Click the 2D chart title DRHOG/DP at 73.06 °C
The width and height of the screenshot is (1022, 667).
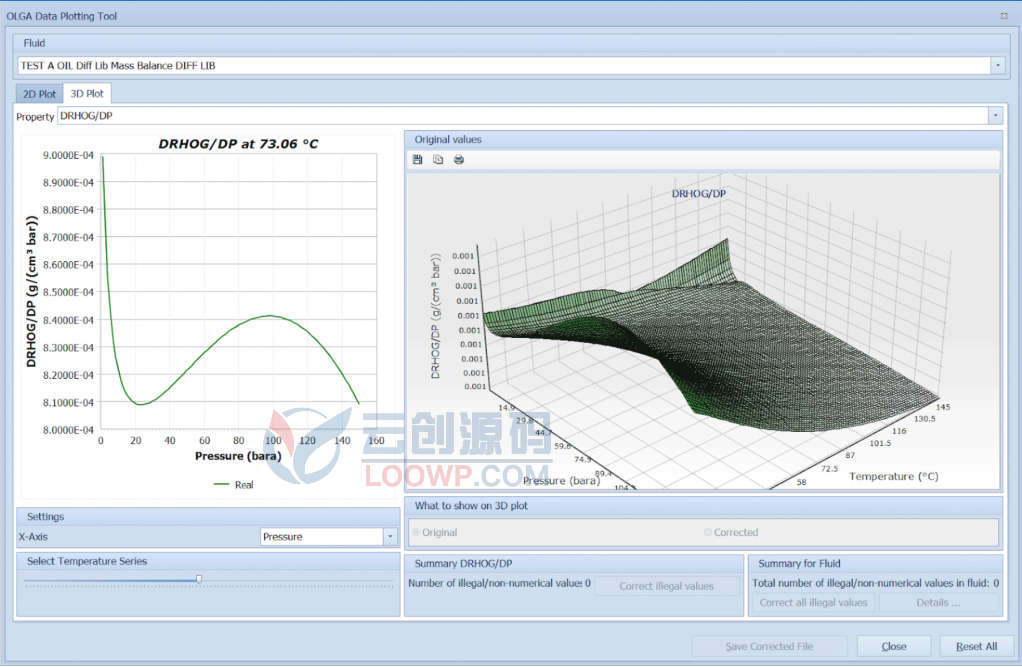239,143
